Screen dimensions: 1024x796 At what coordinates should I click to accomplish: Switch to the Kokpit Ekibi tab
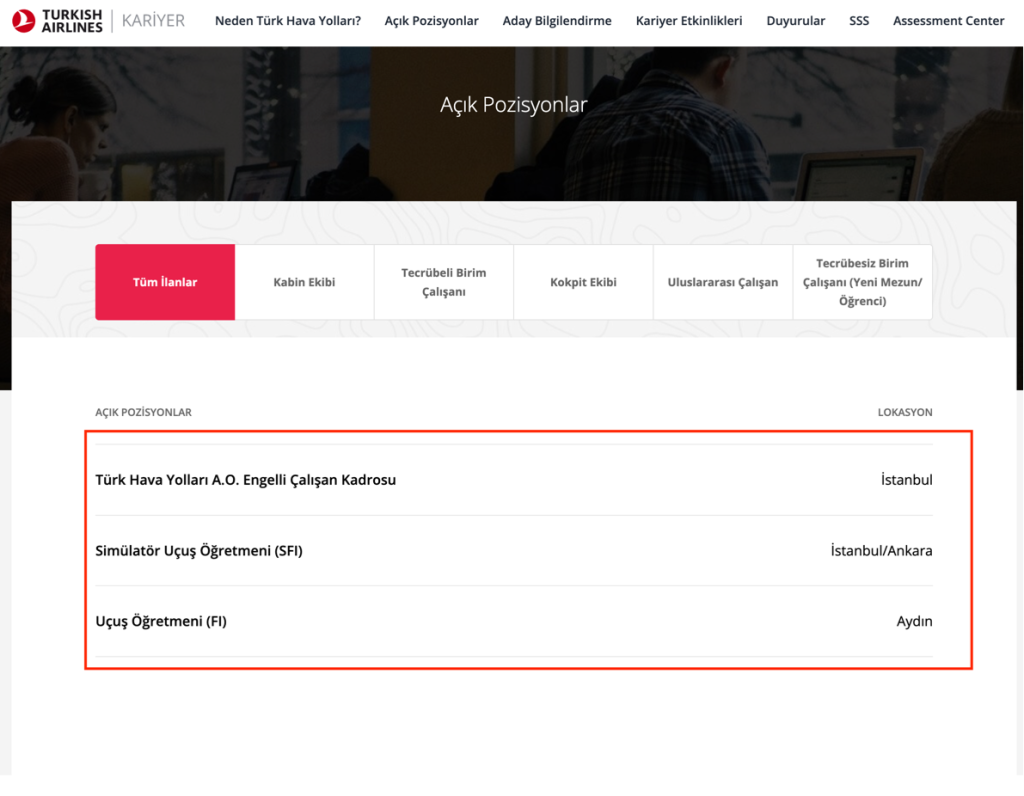coord(583,282)
